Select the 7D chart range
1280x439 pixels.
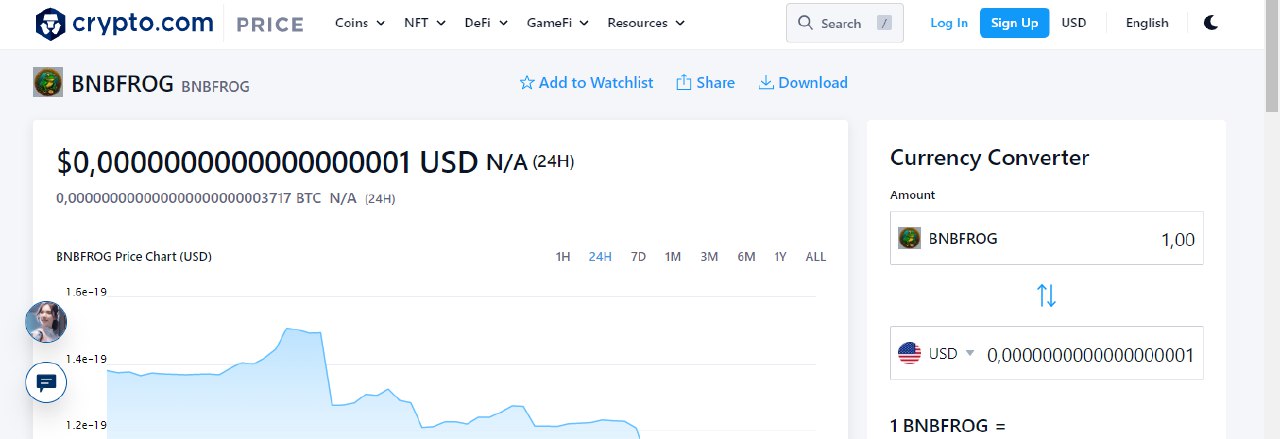pos(638,257)
